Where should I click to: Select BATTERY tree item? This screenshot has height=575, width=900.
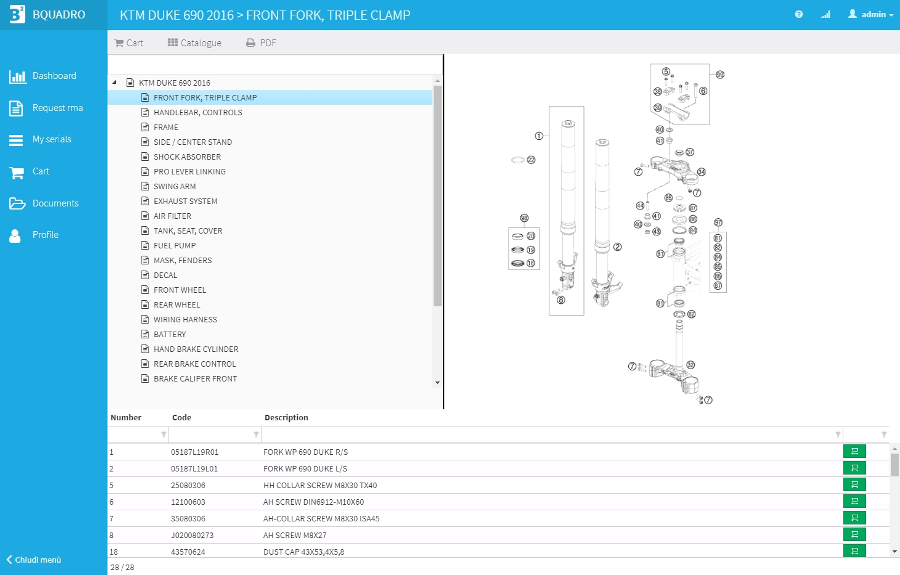pos(169,335)
